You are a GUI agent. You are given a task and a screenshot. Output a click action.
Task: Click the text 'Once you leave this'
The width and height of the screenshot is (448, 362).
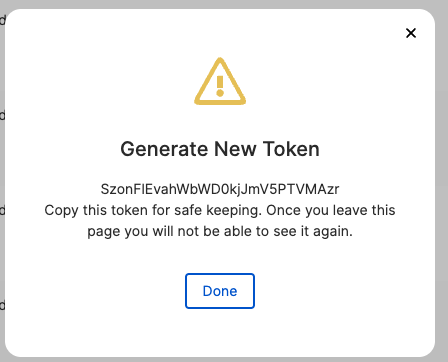coord(331,210)
